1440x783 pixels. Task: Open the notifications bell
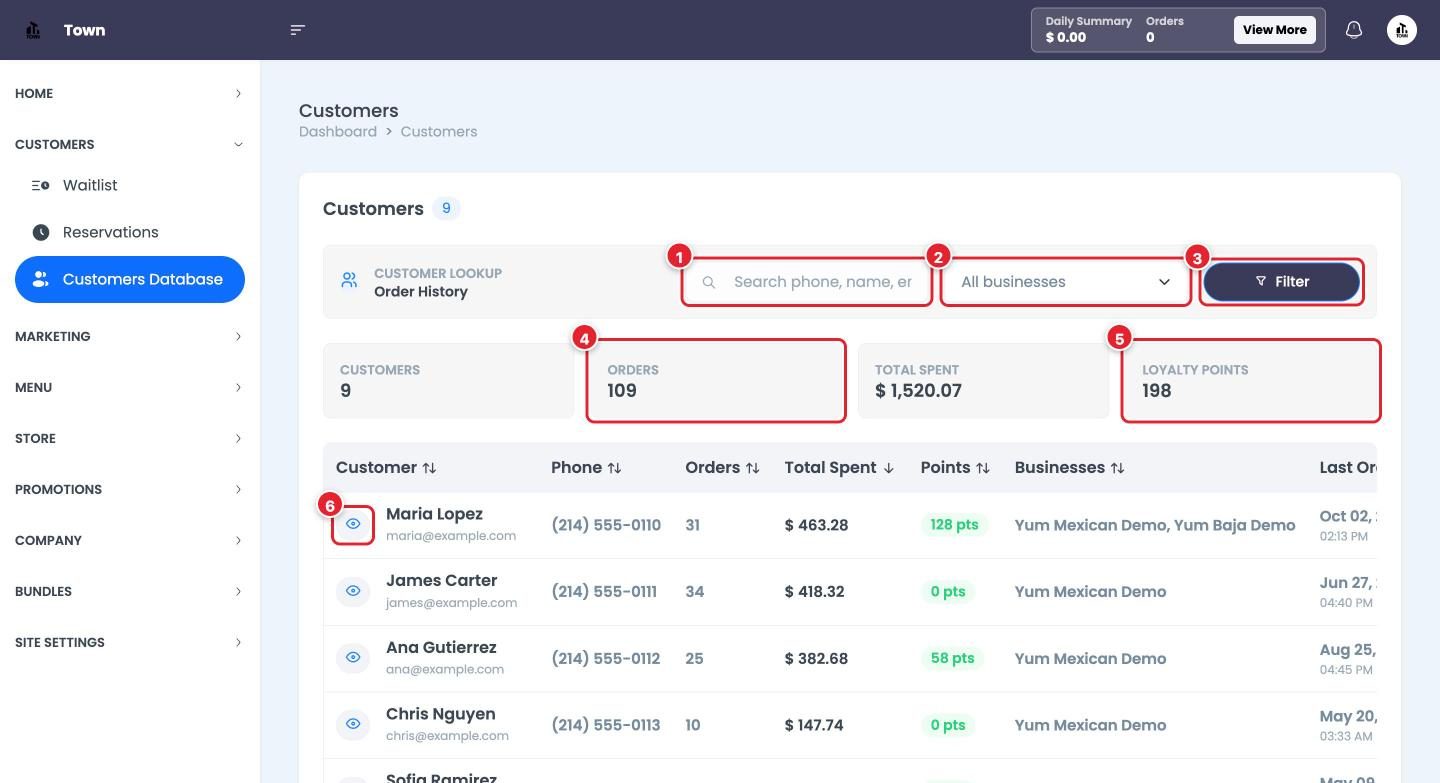pyautogui.click(x=1354, y=30)
